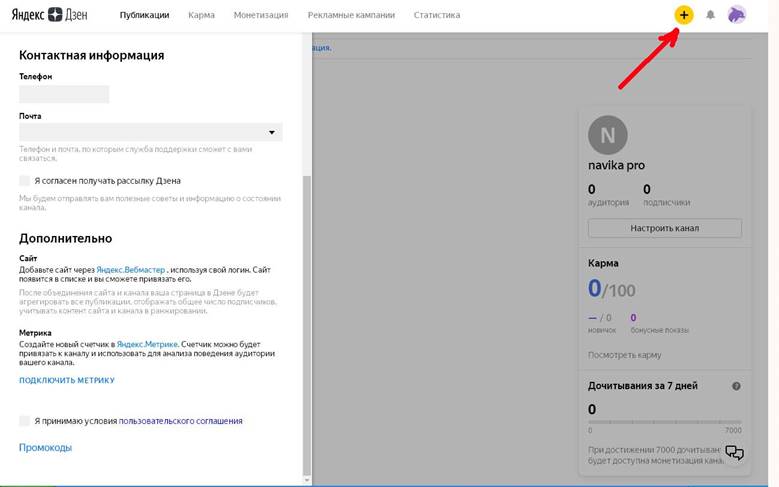Open the user profile avatar menu
779x487 pixels.
tap(737, 15)
